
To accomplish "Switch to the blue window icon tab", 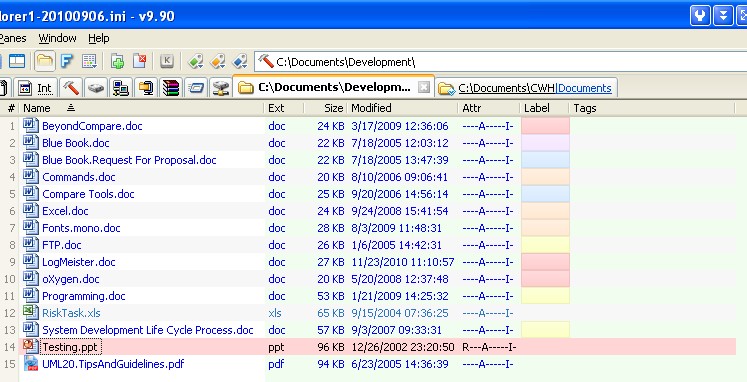I will tap(196, 88).
